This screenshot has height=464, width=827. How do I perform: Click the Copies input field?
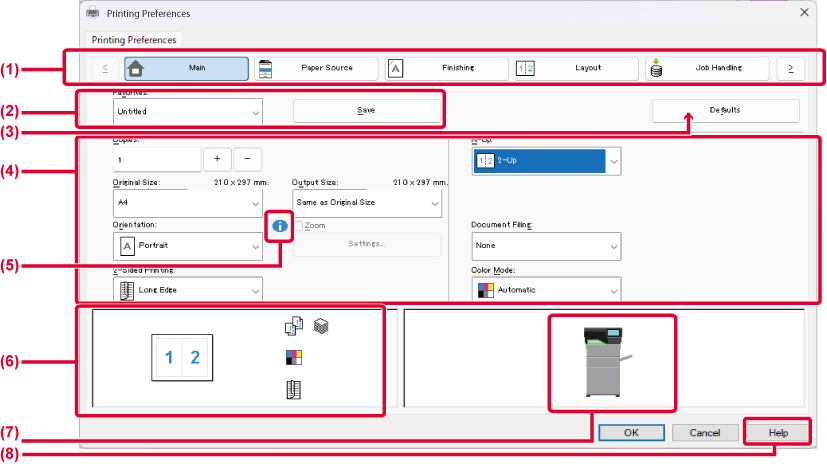157,159
